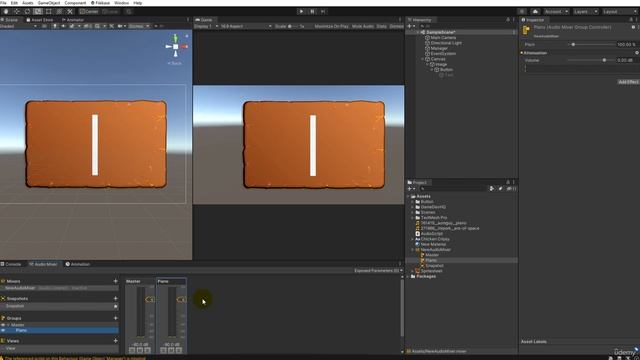
Task: Toggle scene audio button
Action: pos(63,26)
